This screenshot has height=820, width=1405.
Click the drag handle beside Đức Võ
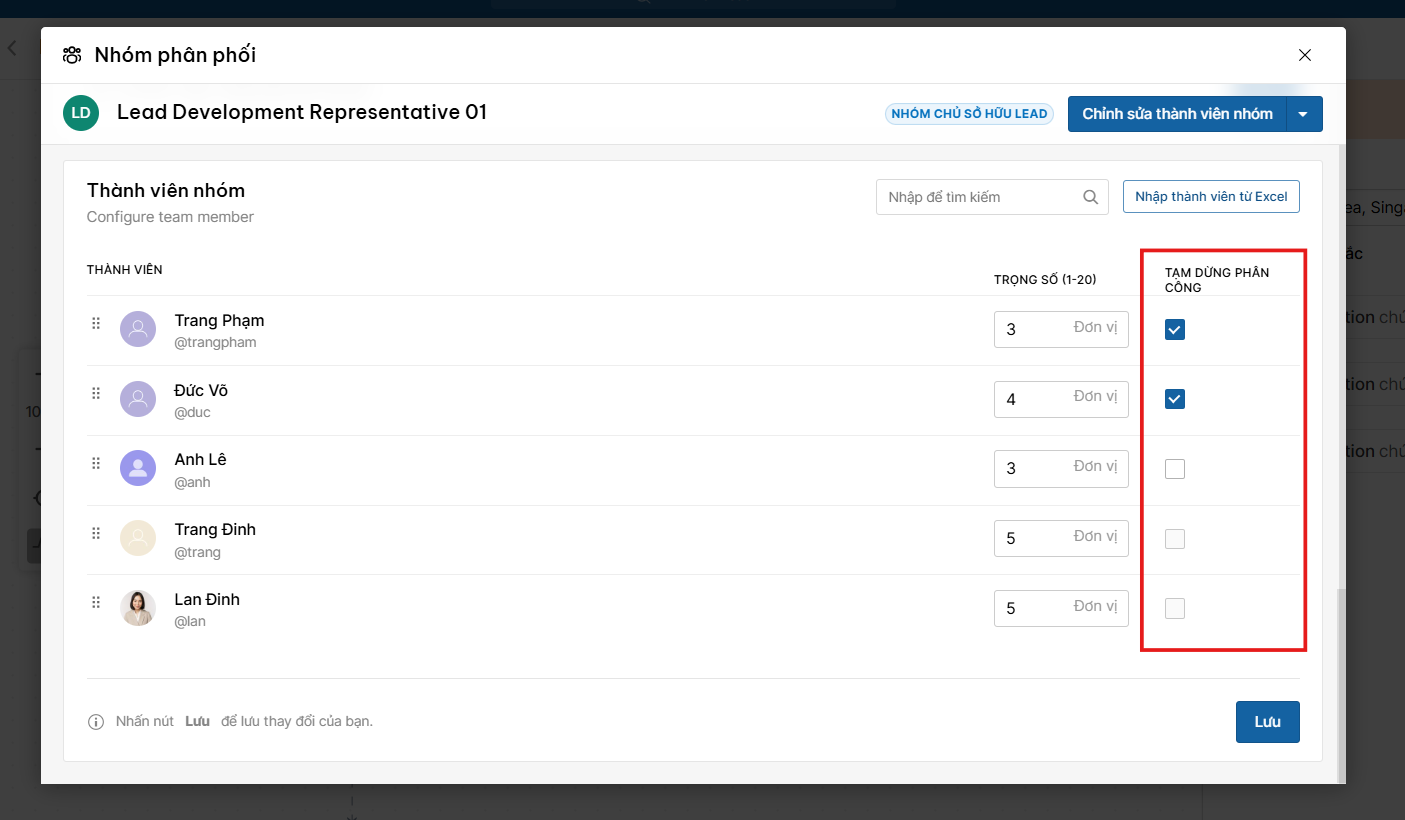pos(96,393)
